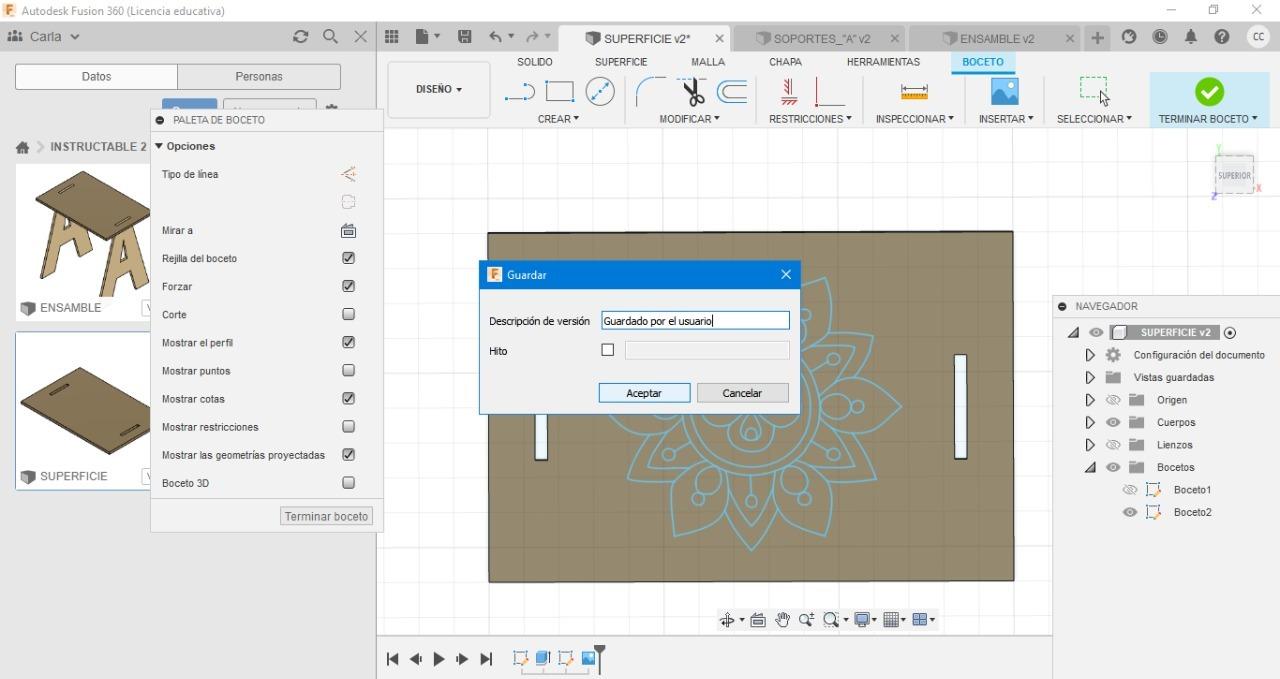
Task: Click the window Select tool icon
Action: (1094, 91)
